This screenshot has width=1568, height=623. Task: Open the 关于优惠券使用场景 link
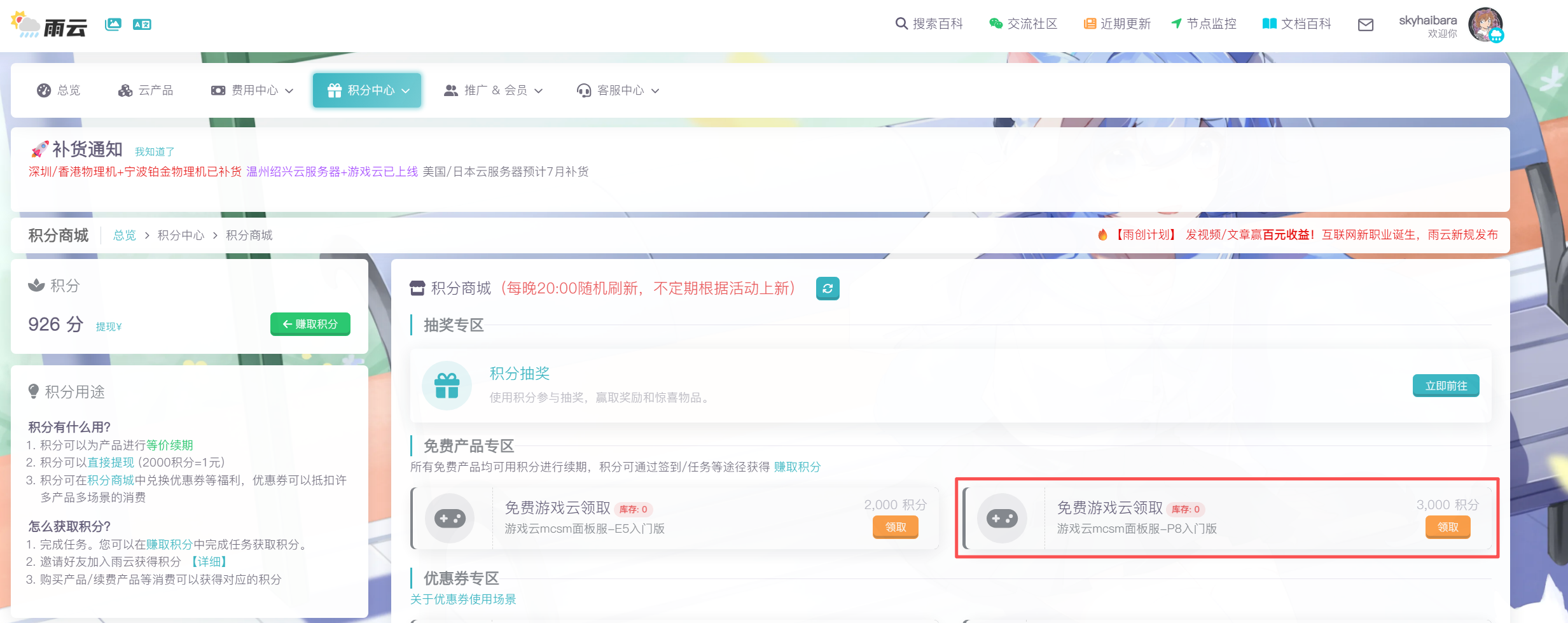pos(463,599)
